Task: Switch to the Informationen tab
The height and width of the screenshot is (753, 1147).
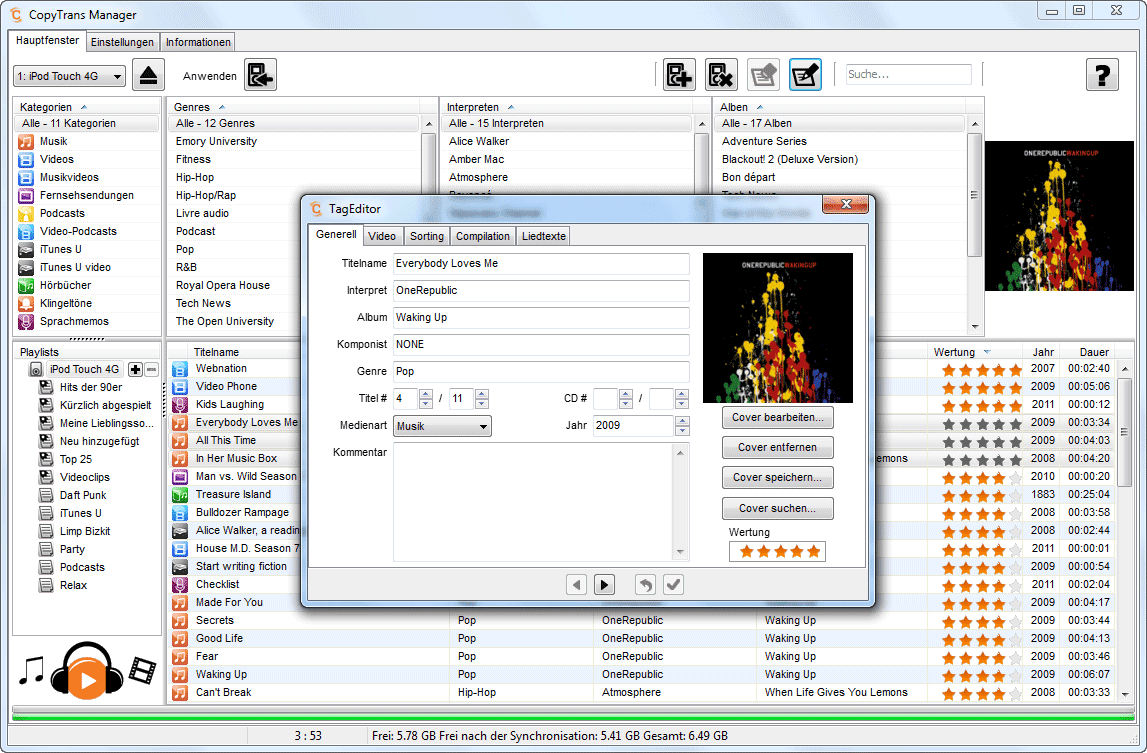Action: [x=198, y=42]
